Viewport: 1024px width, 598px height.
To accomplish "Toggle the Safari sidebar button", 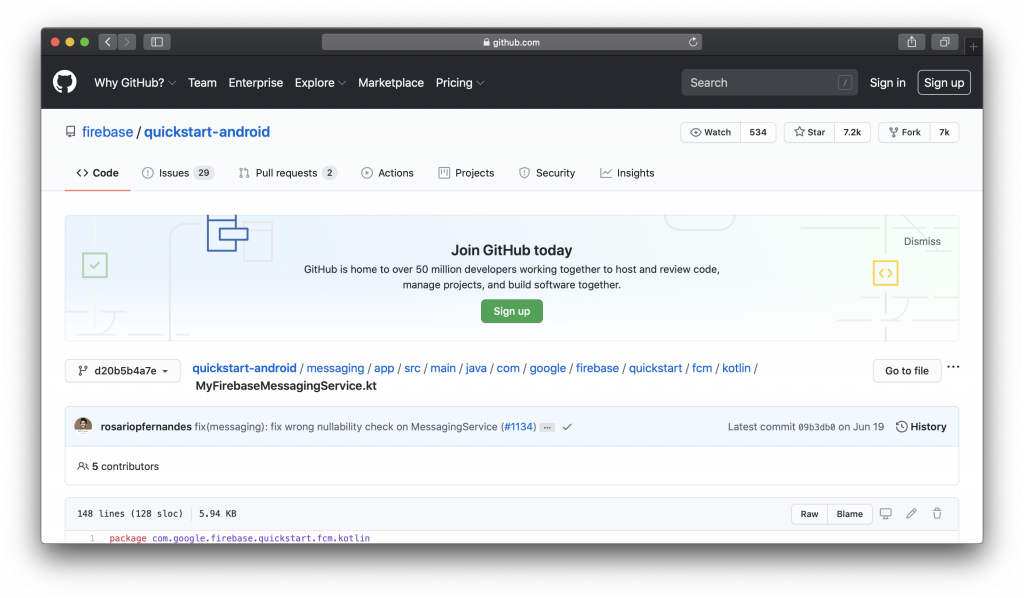I will [x=157, y=42].
